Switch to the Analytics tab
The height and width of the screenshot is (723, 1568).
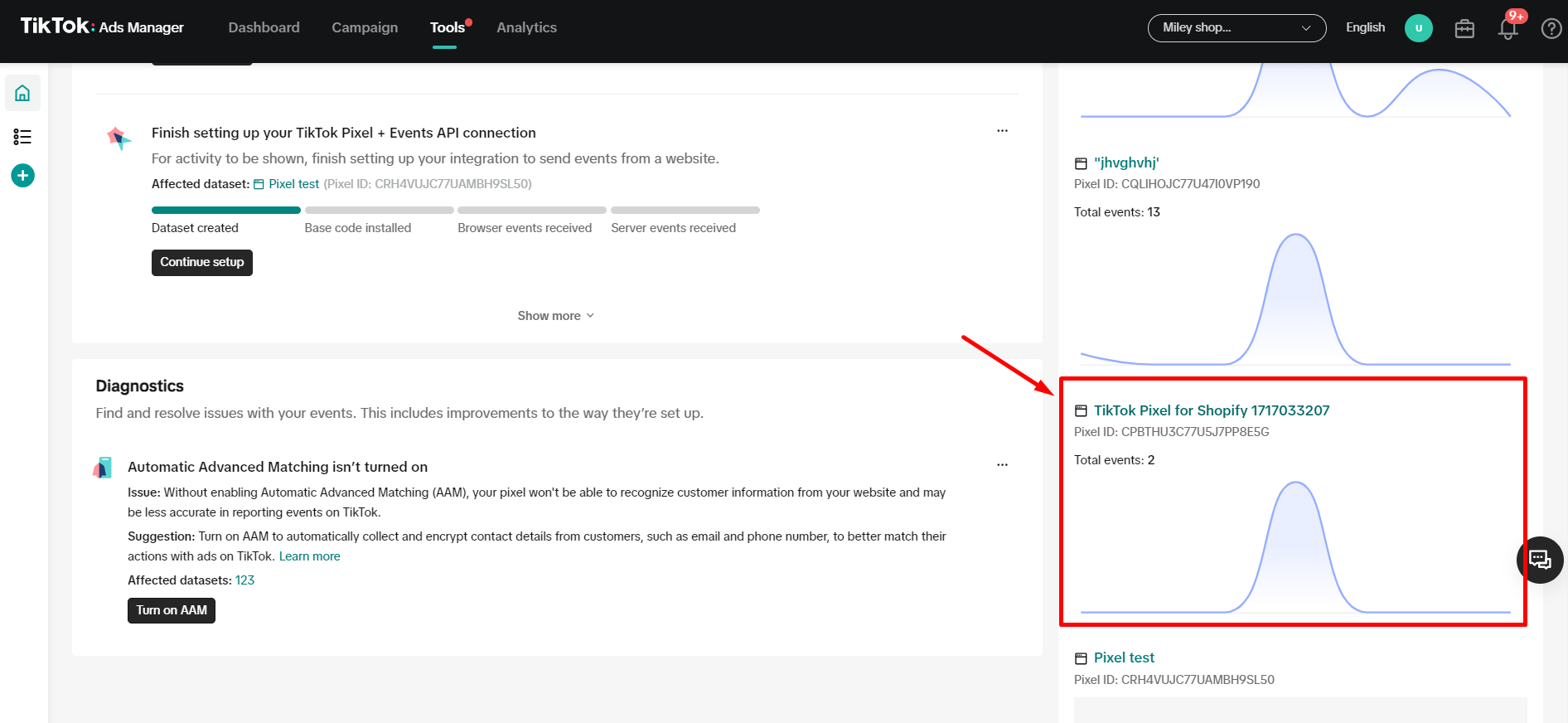click(x=526, y=27)
